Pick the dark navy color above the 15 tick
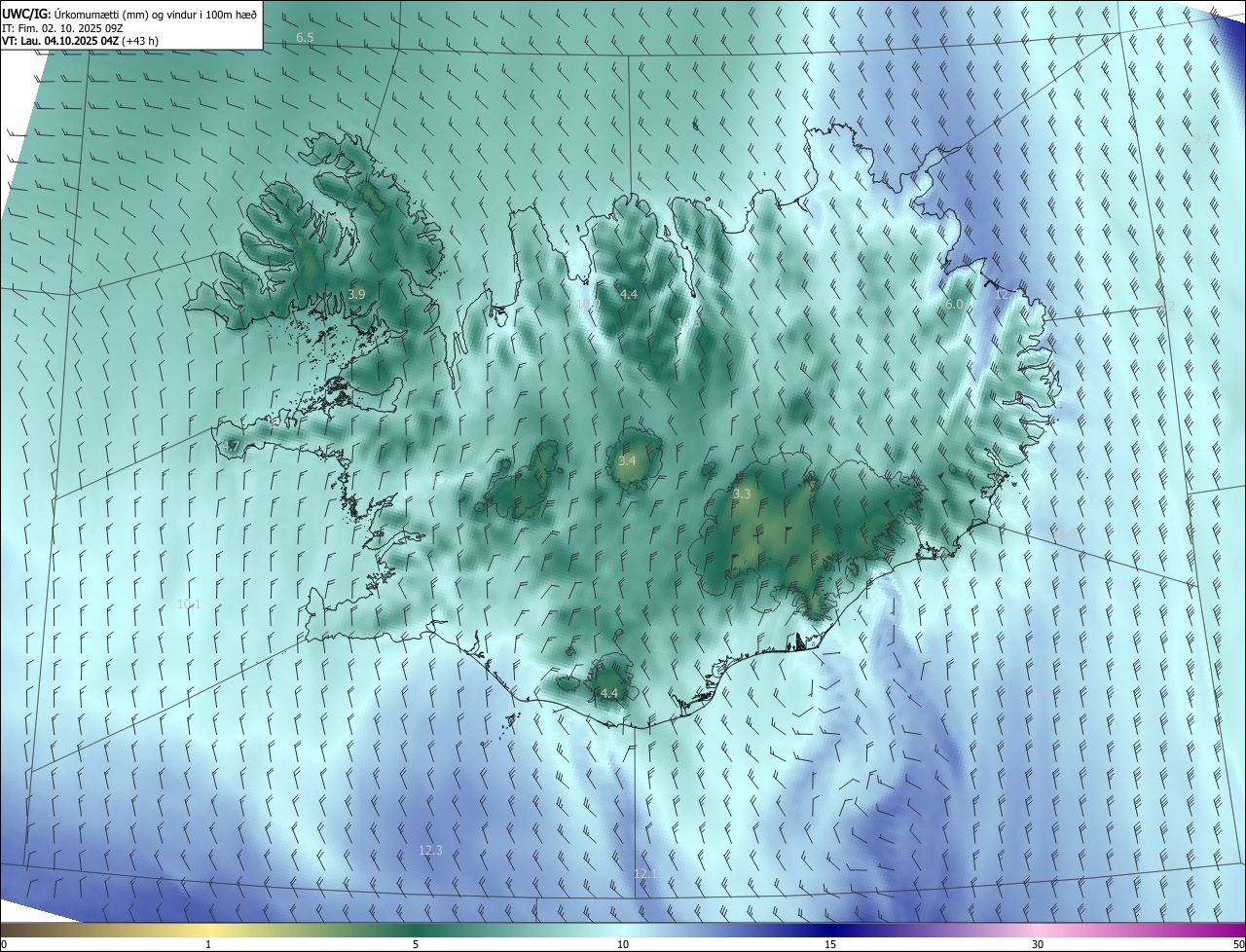Screen dimensions: 1246x952 click(x=830, y=930)
